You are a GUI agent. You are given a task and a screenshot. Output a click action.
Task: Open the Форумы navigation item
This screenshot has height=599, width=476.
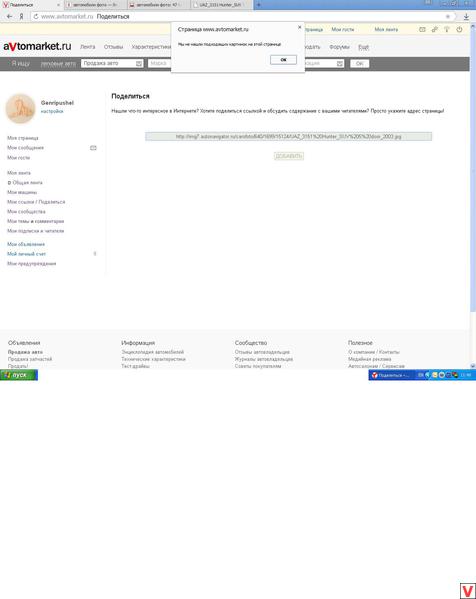pos(339,47)
